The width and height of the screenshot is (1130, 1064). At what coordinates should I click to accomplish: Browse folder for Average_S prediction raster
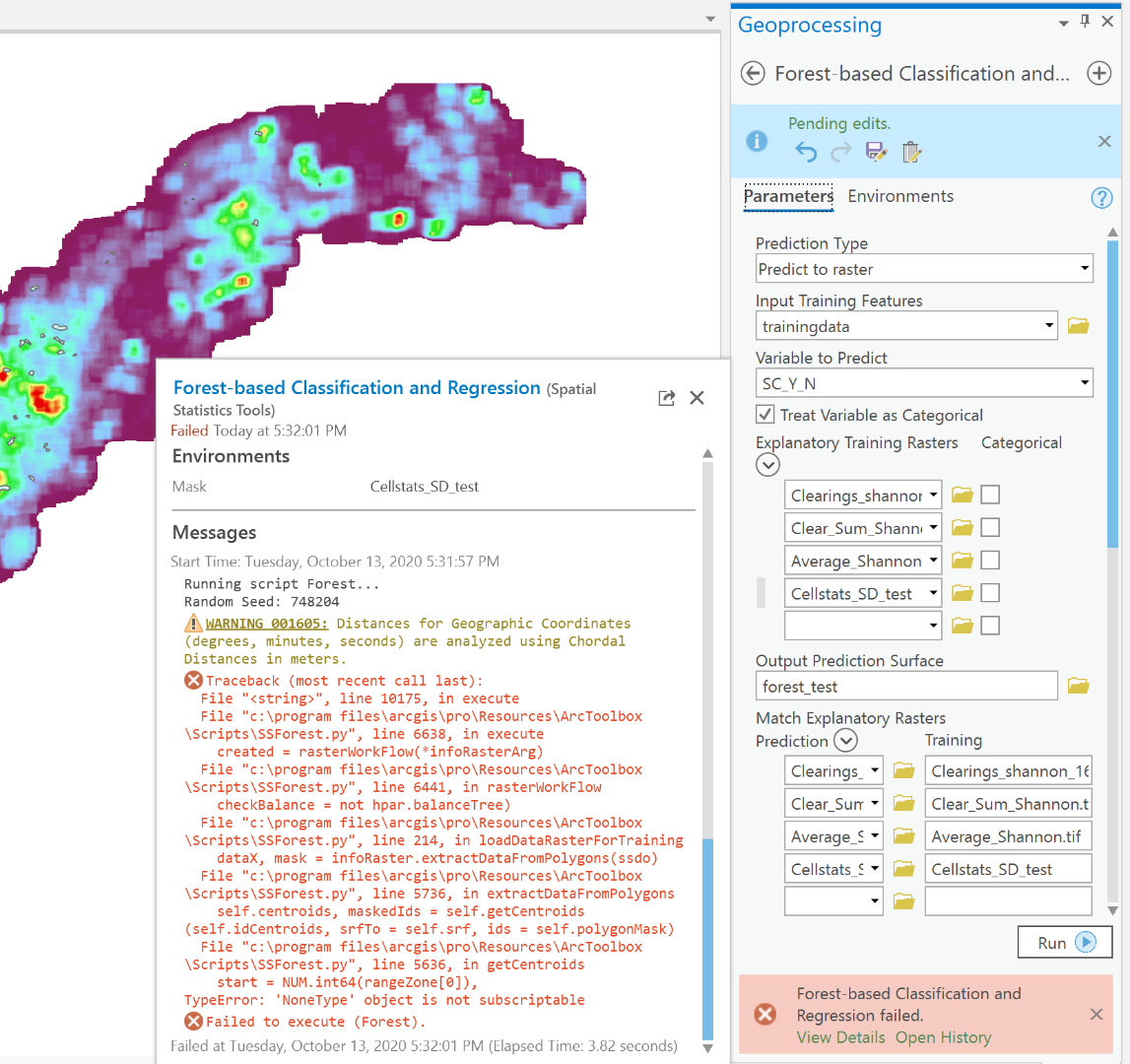click(903, 836)
